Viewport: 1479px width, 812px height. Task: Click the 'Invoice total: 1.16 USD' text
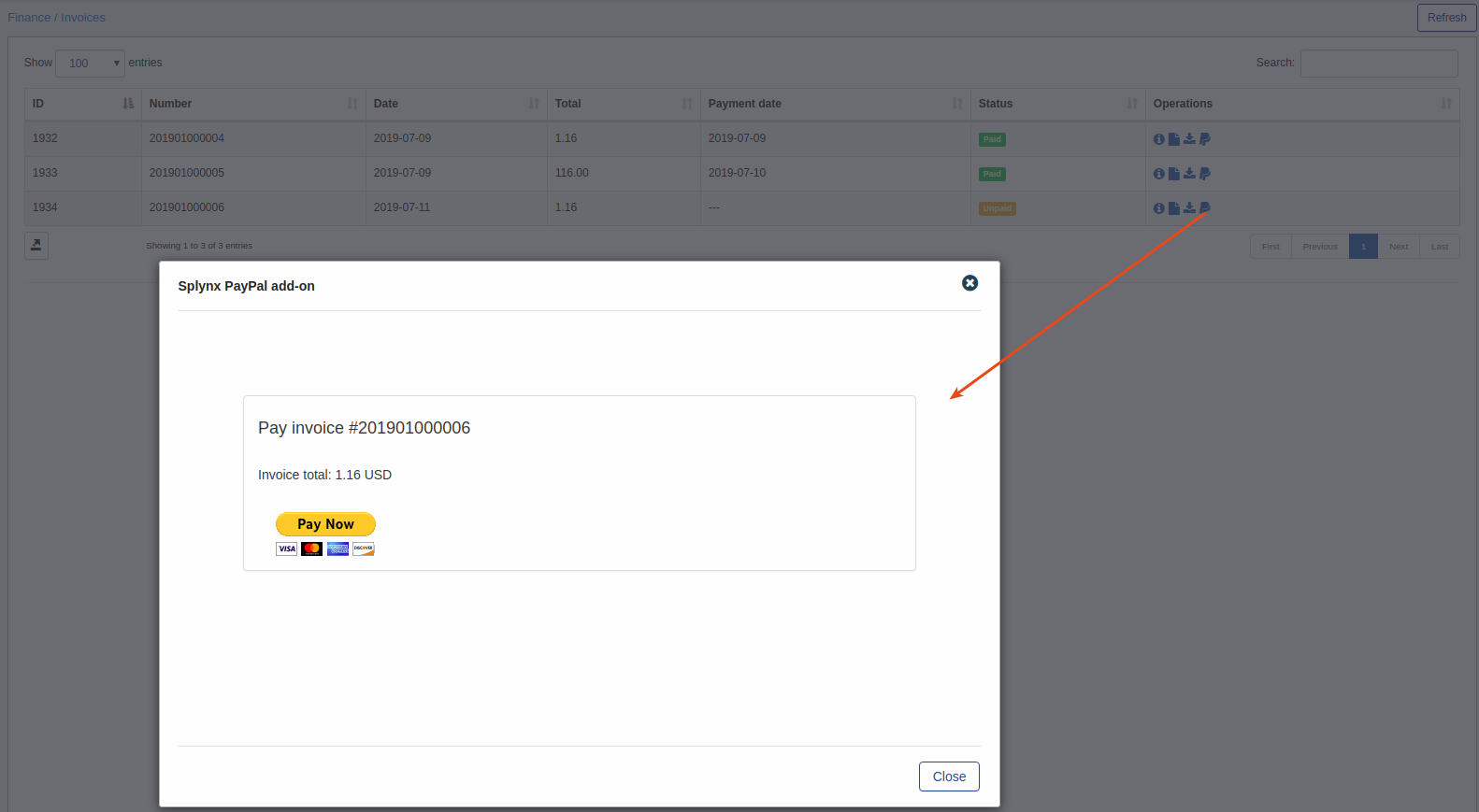coord(324,475)
